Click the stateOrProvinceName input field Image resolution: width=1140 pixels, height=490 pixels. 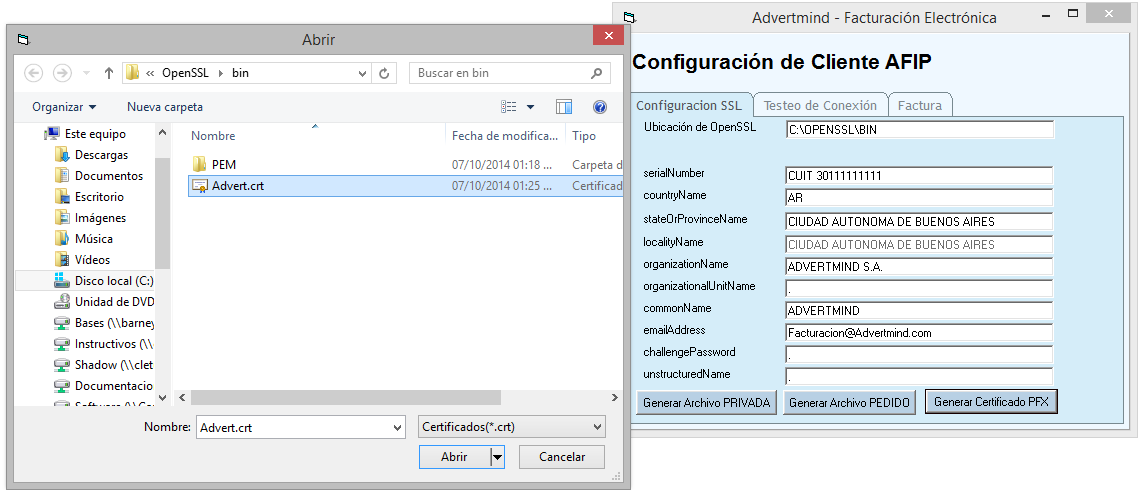click(920, 221)
